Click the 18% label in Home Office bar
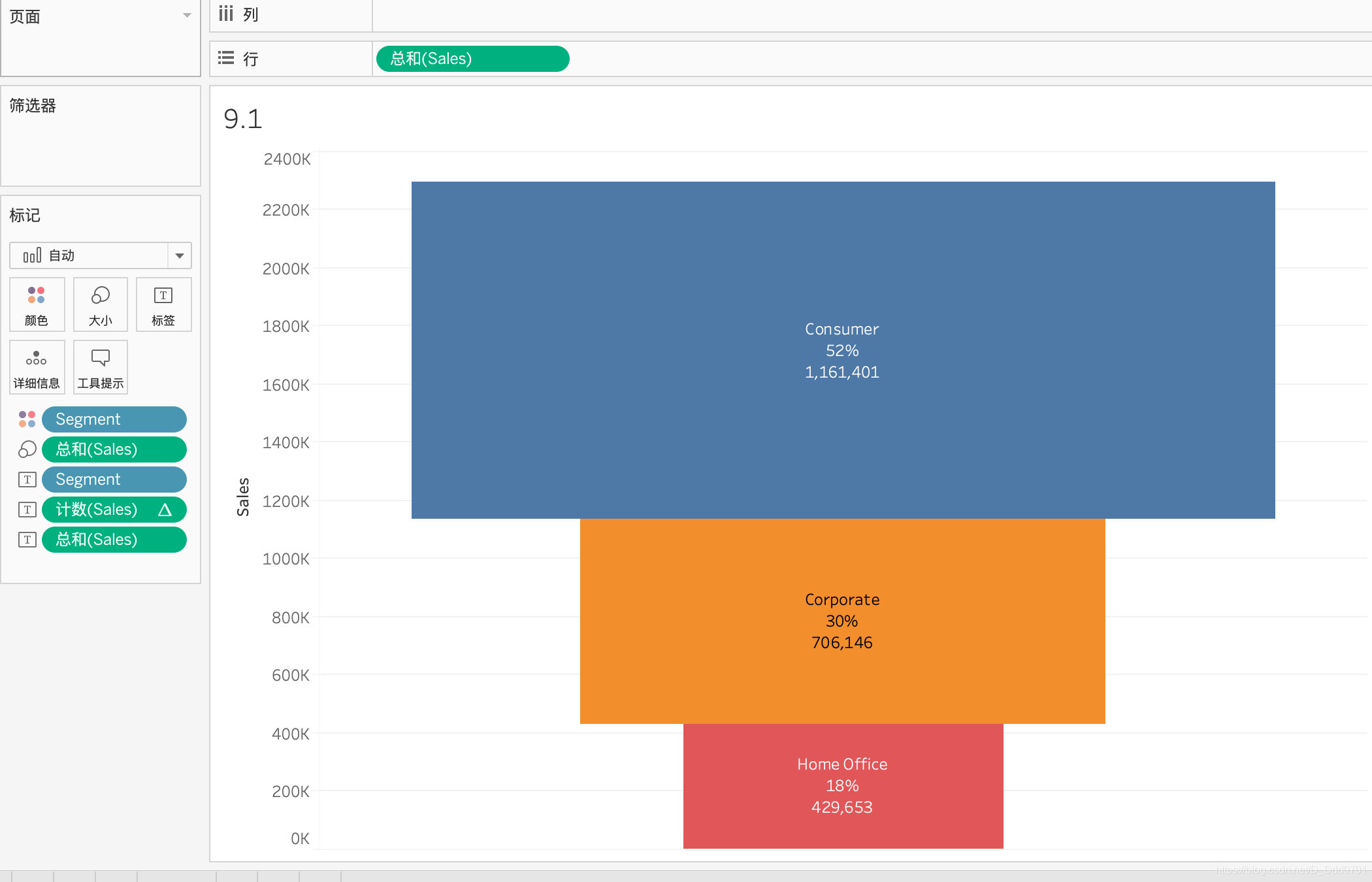 coord(842,786)
